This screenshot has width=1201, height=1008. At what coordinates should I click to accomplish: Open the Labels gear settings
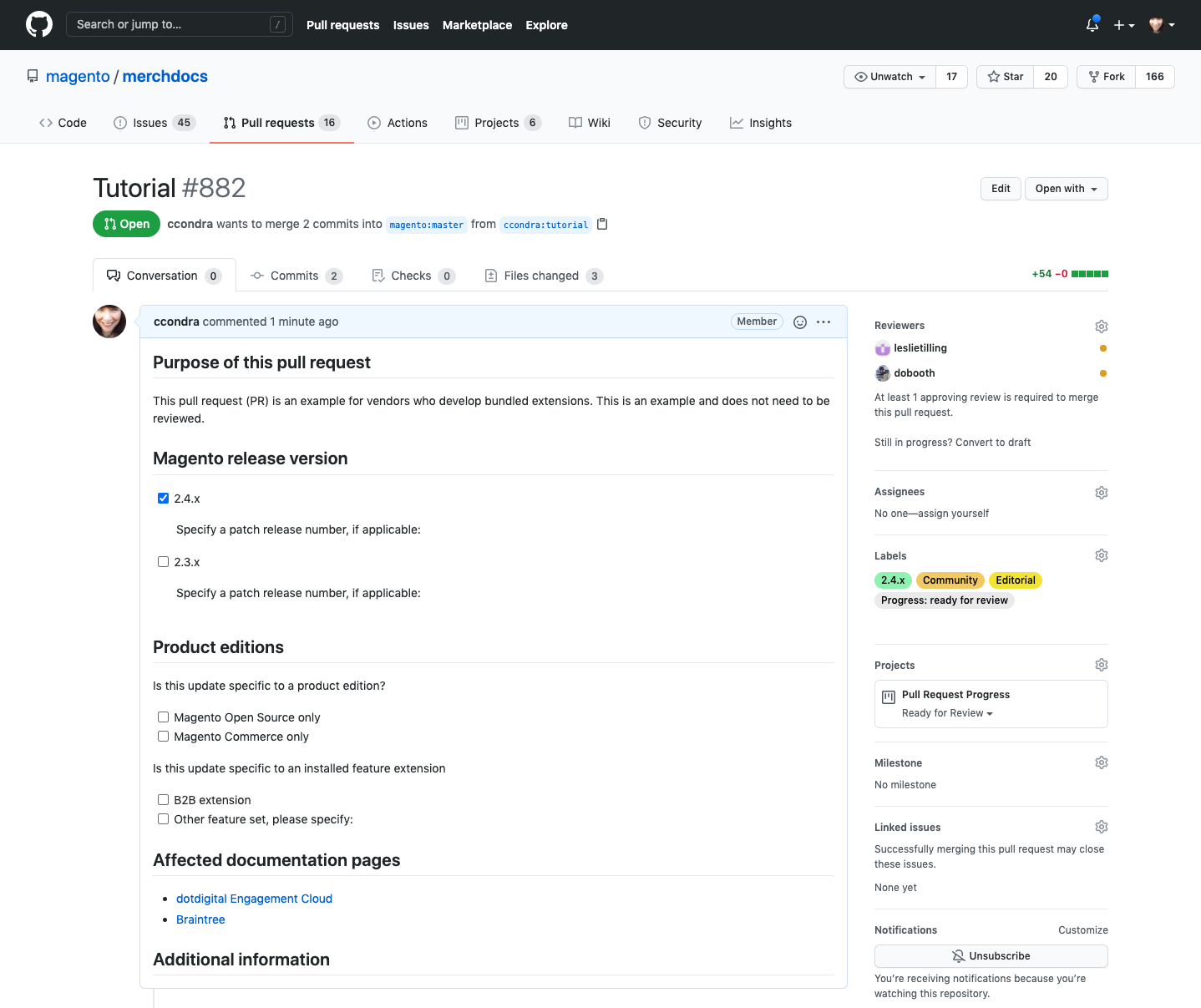coord(1101,556)
